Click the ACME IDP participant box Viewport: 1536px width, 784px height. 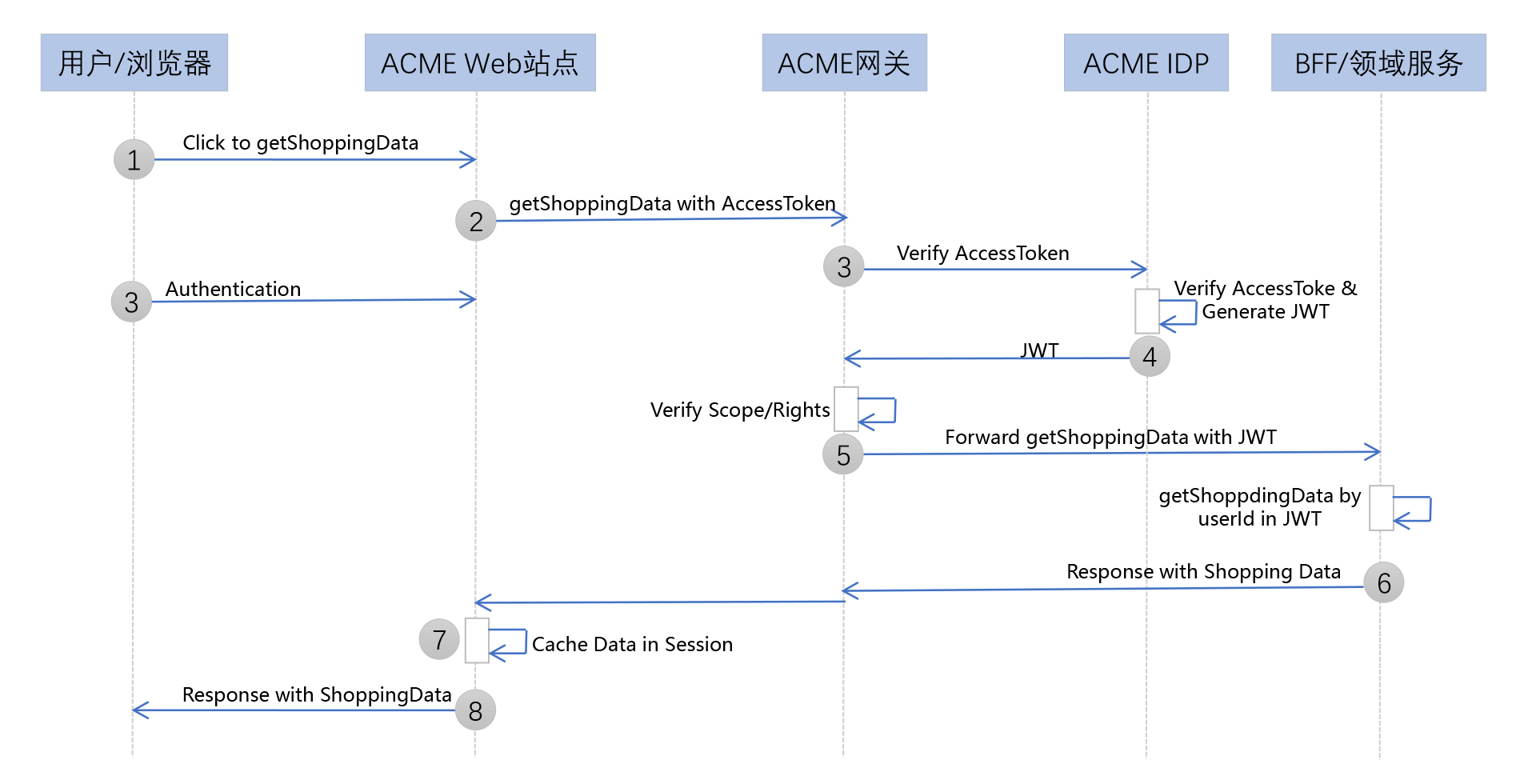click(x=1146, y=62)
